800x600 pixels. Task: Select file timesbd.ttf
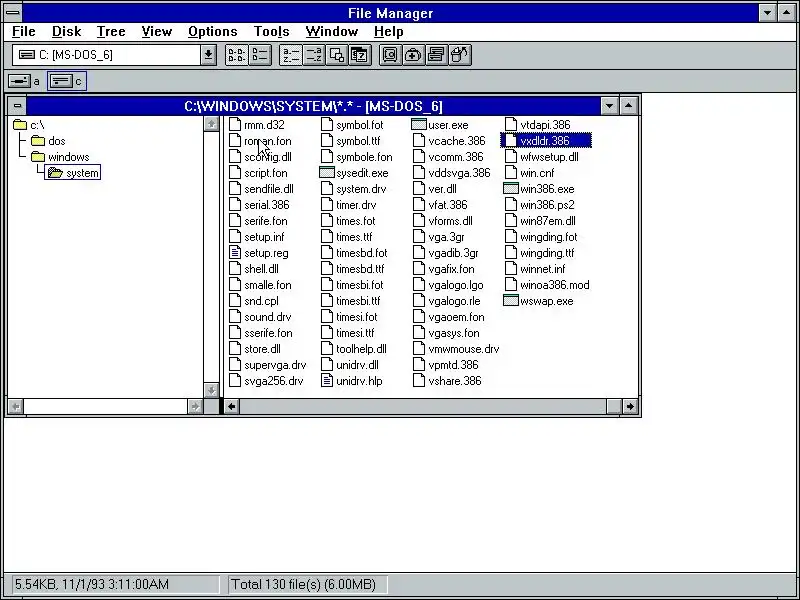point(360,269)
